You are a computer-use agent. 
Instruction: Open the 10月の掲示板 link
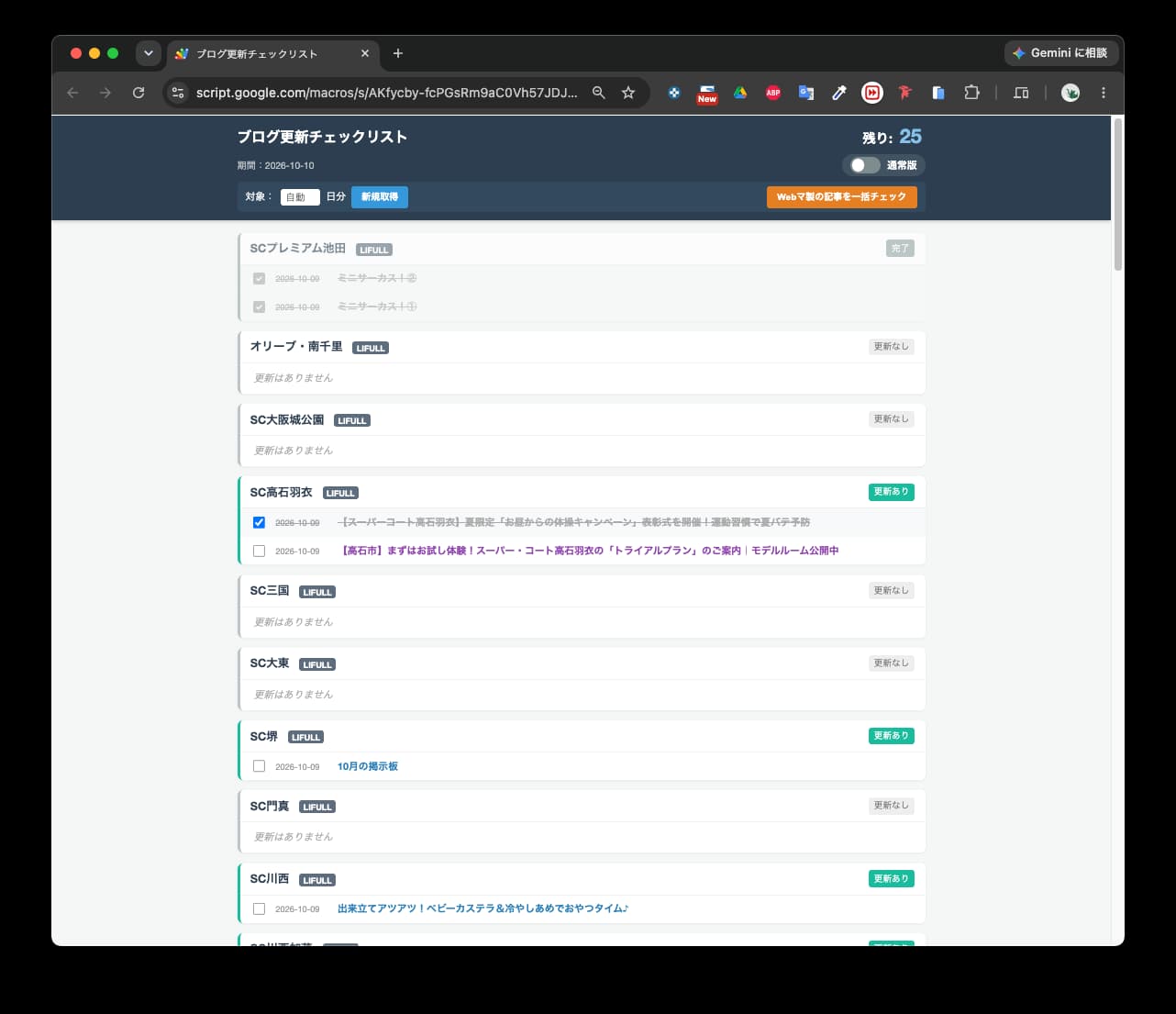368,766
